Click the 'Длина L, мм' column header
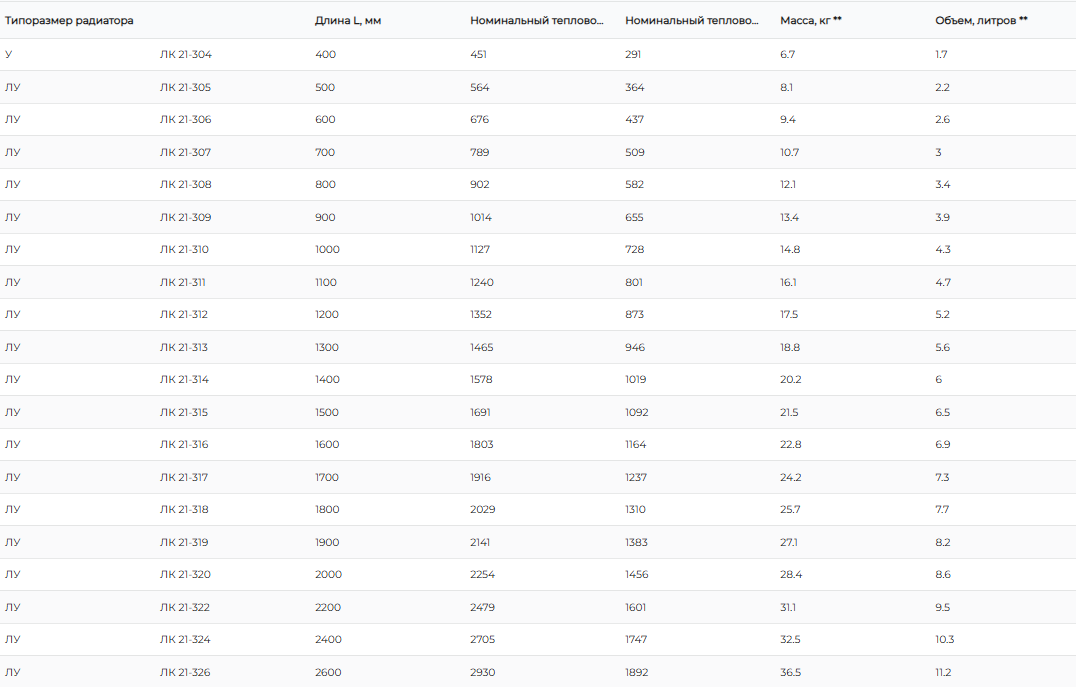Viewport: 1076px width, 687px height. pos(348,20)
